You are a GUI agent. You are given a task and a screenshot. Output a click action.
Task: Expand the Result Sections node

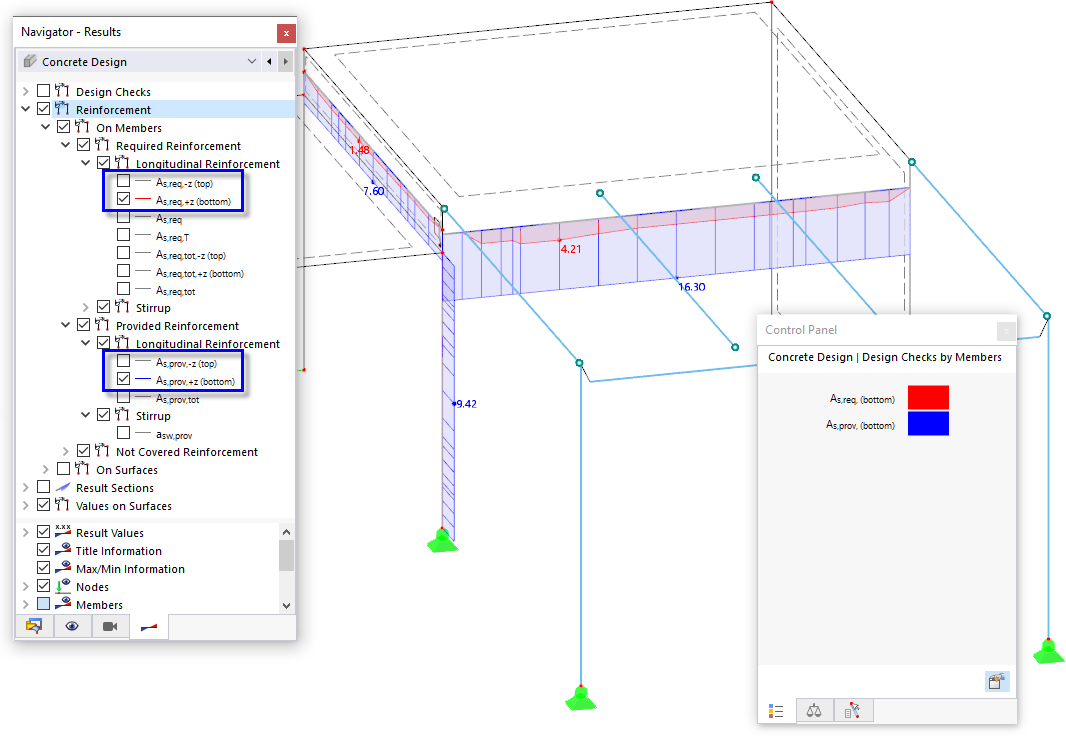point(25,488)
